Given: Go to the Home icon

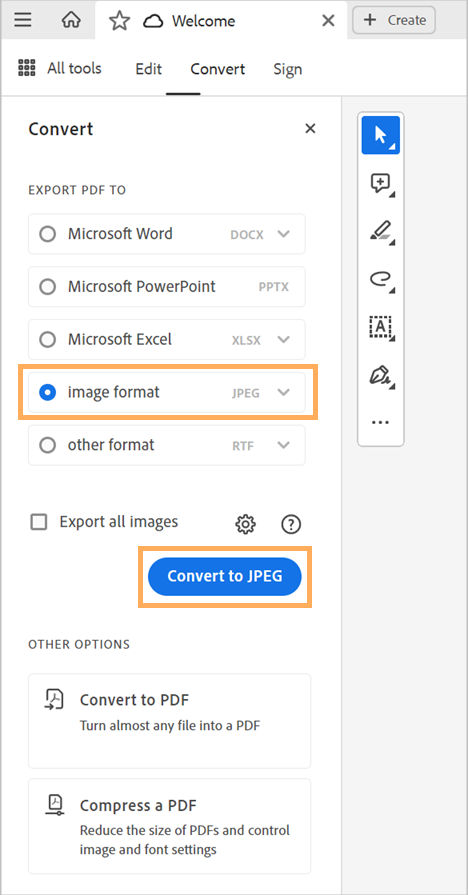Looking at the screenshot, I should coord(71,21).
